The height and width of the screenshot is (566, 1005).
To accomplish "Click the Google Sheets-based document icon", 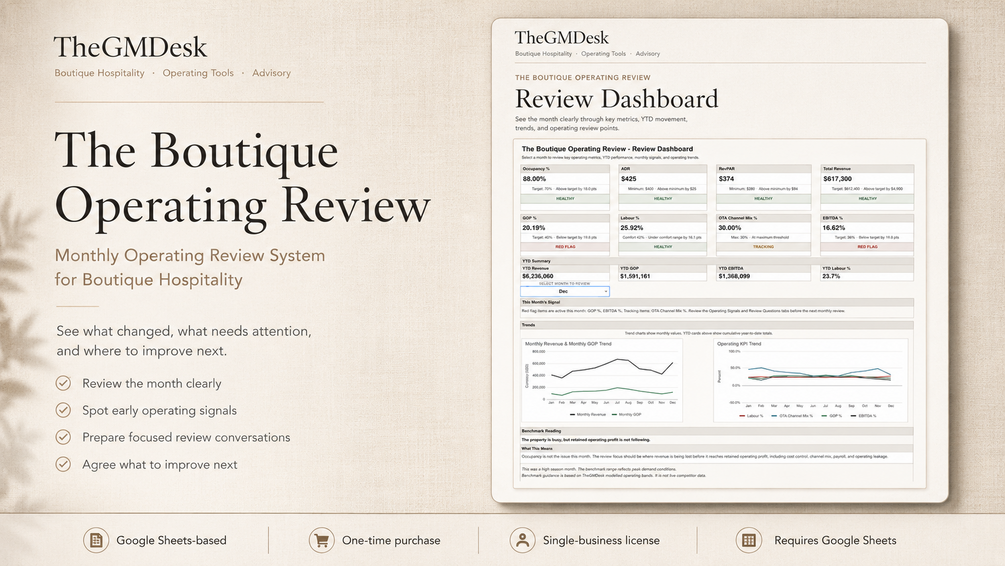I will pyautogui.click(x=96, y=540).
